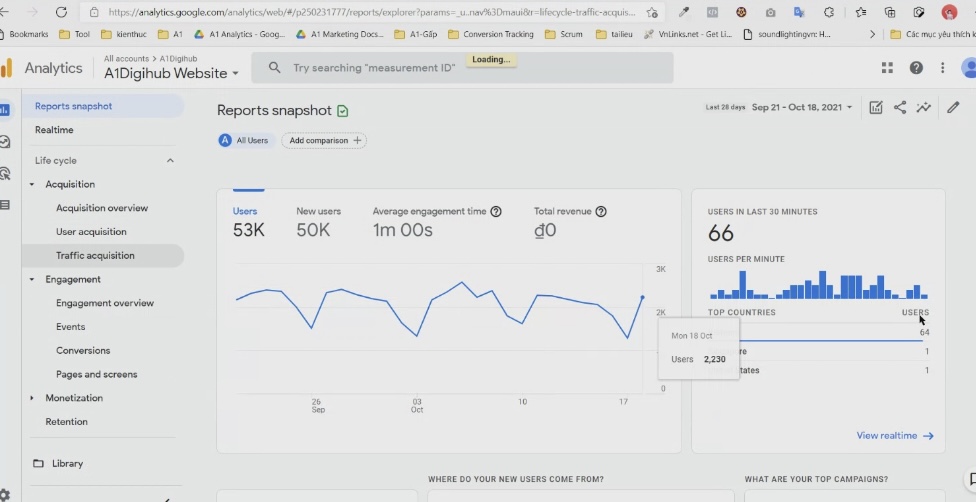Select Traffic acquisition report
Viewport: 976px width, 502px height.
click(103, 255)
